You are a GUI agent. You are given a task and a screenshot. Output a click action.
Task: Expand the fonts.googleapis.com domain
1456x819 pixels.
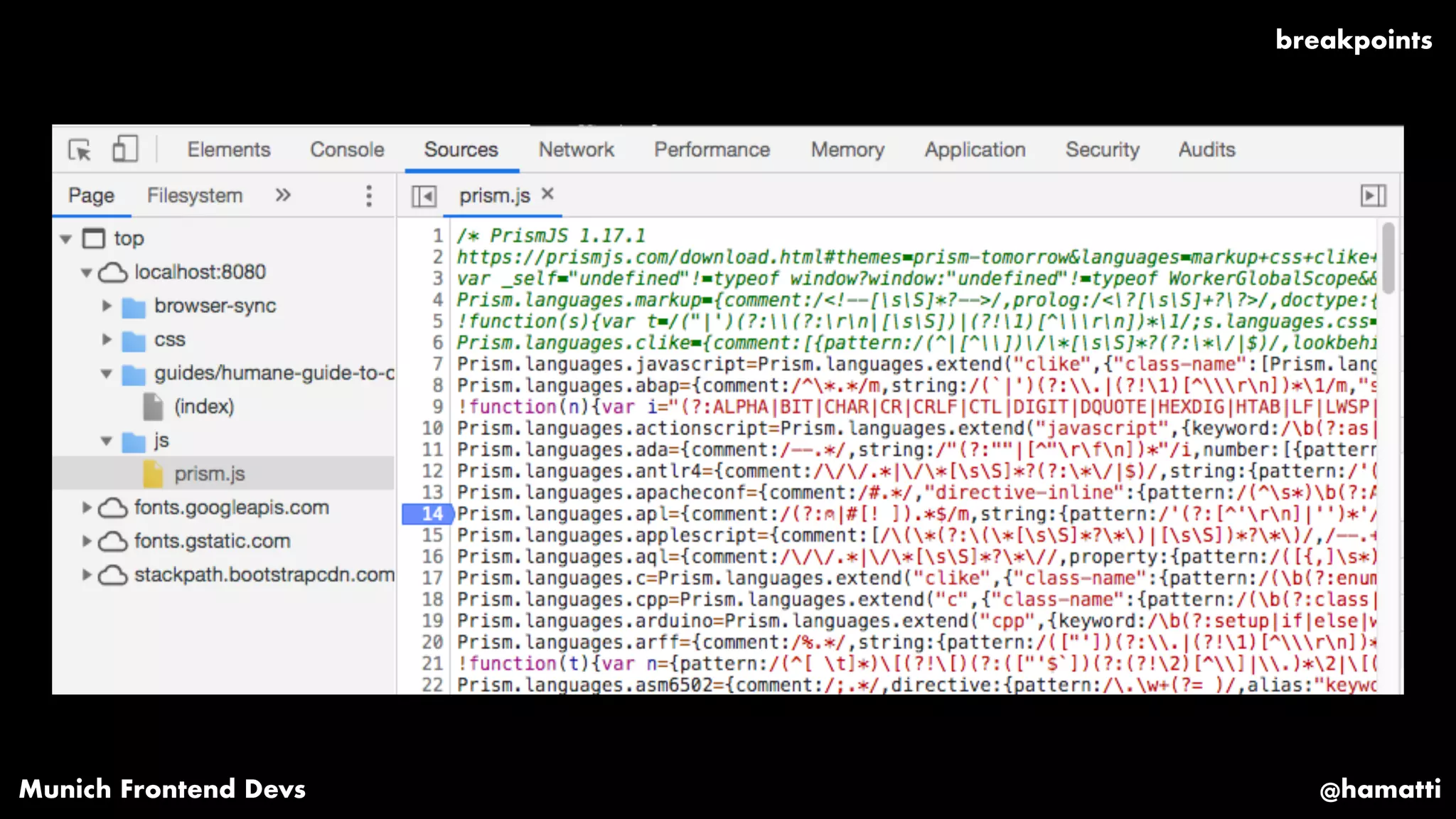pos(86,508)
